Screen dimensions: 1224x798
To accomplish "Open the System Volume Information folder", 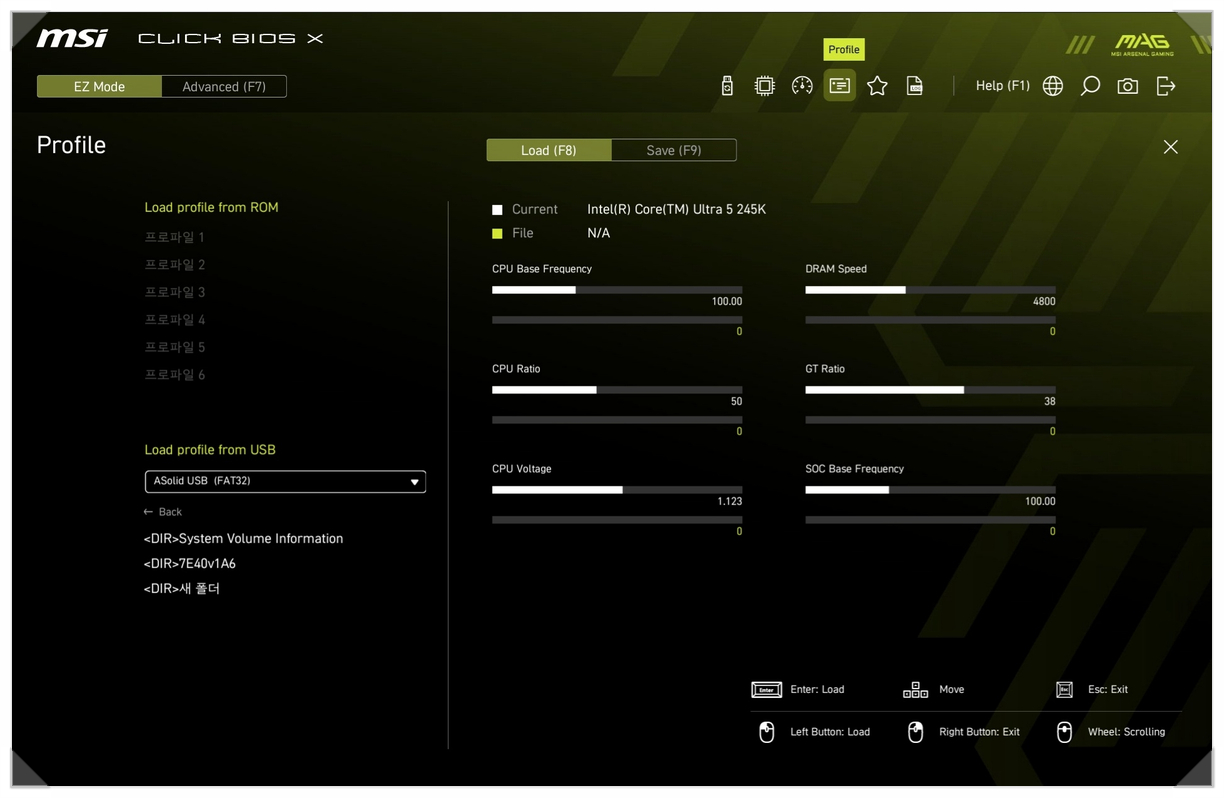I will (243, 538).
